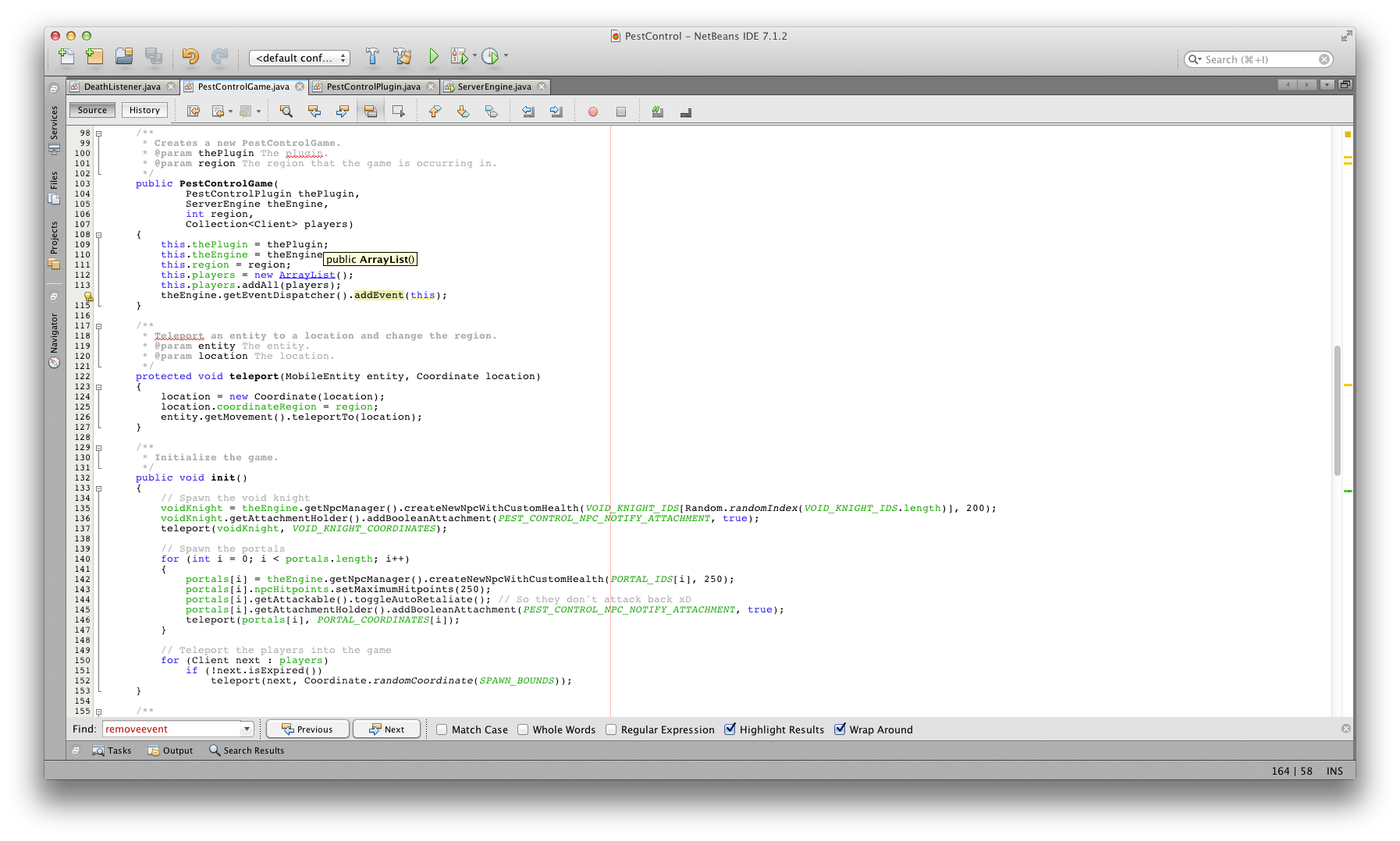The width and height of the screenshot is (1400, 841).
Task: Run the project with green play icon
Action: point(434,56)
